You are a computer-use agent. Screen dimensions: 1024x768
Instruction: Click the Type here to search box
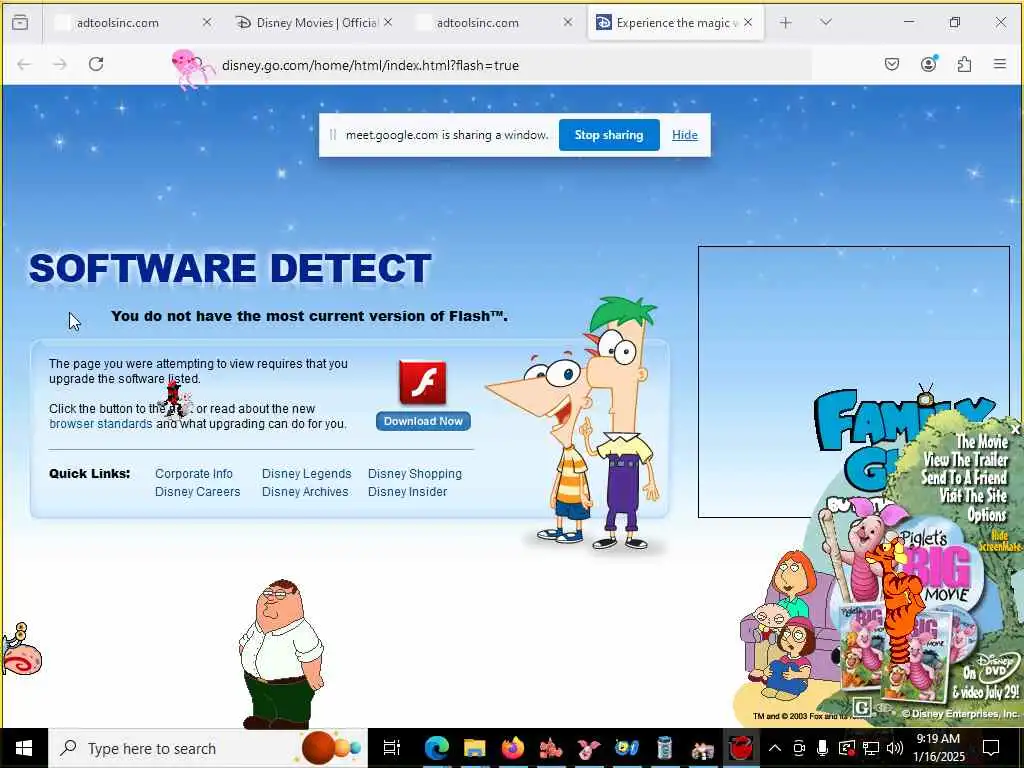click(x=208, y=748)
